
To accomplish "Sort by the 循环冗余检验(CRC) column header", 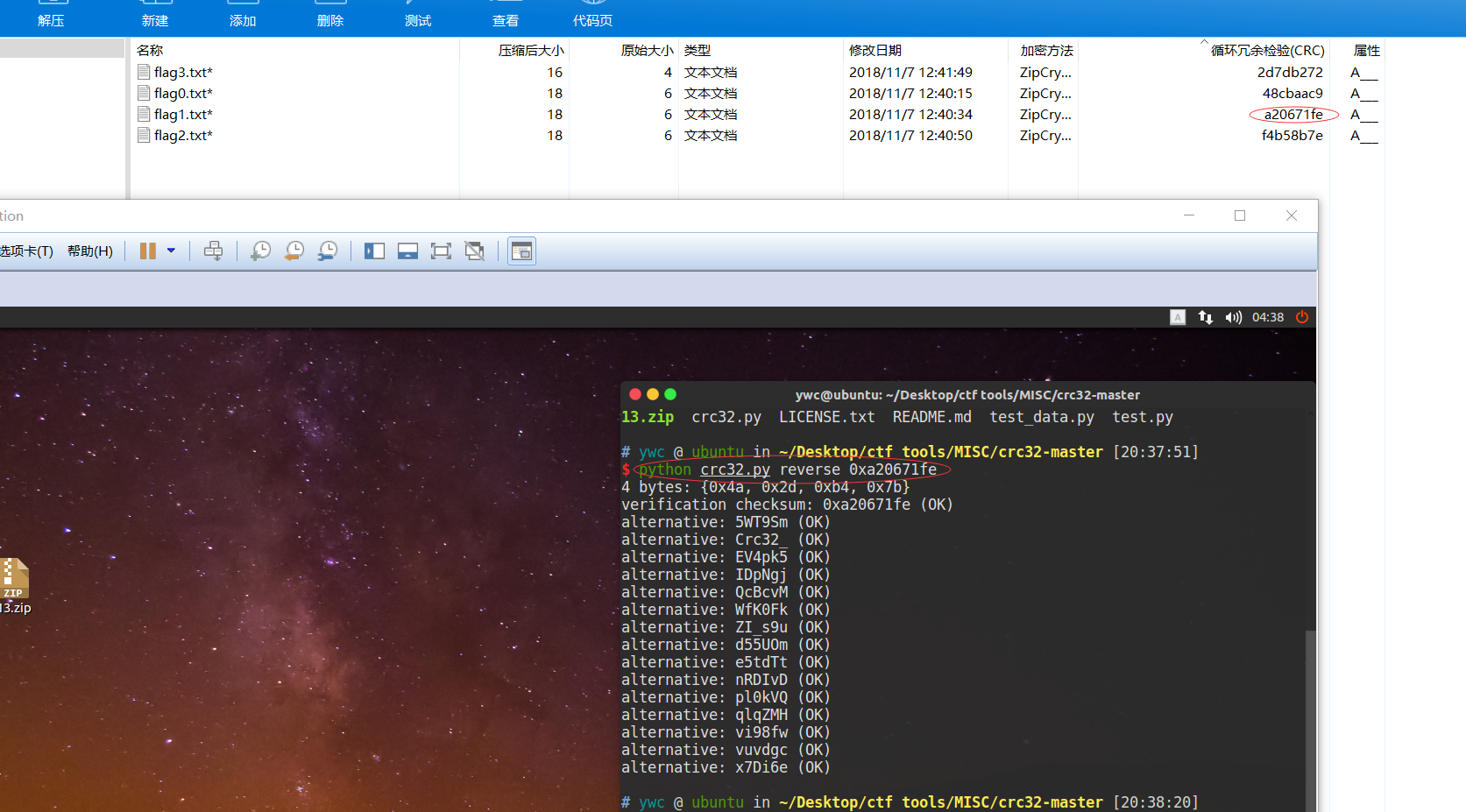I will point(1266,51).
